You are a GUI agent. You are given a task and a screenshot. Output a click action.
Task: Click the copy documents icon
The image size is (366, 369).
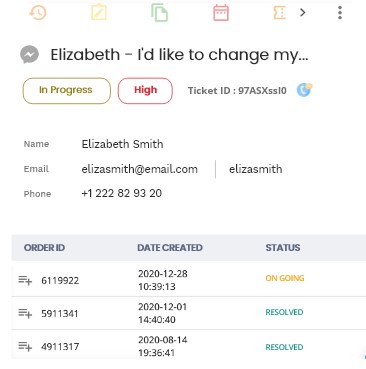[x=159, y=13]
